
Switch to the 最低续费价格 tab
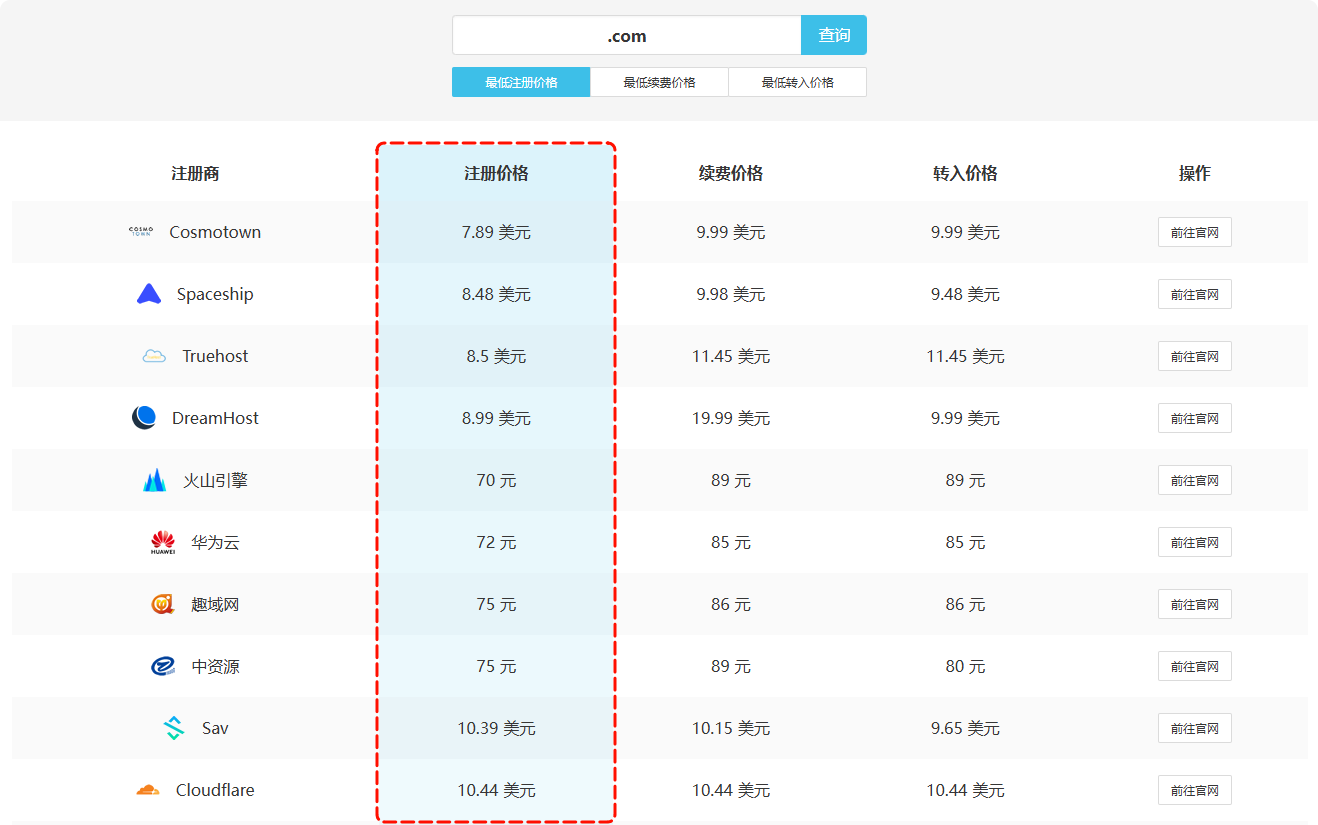(659, 82)
